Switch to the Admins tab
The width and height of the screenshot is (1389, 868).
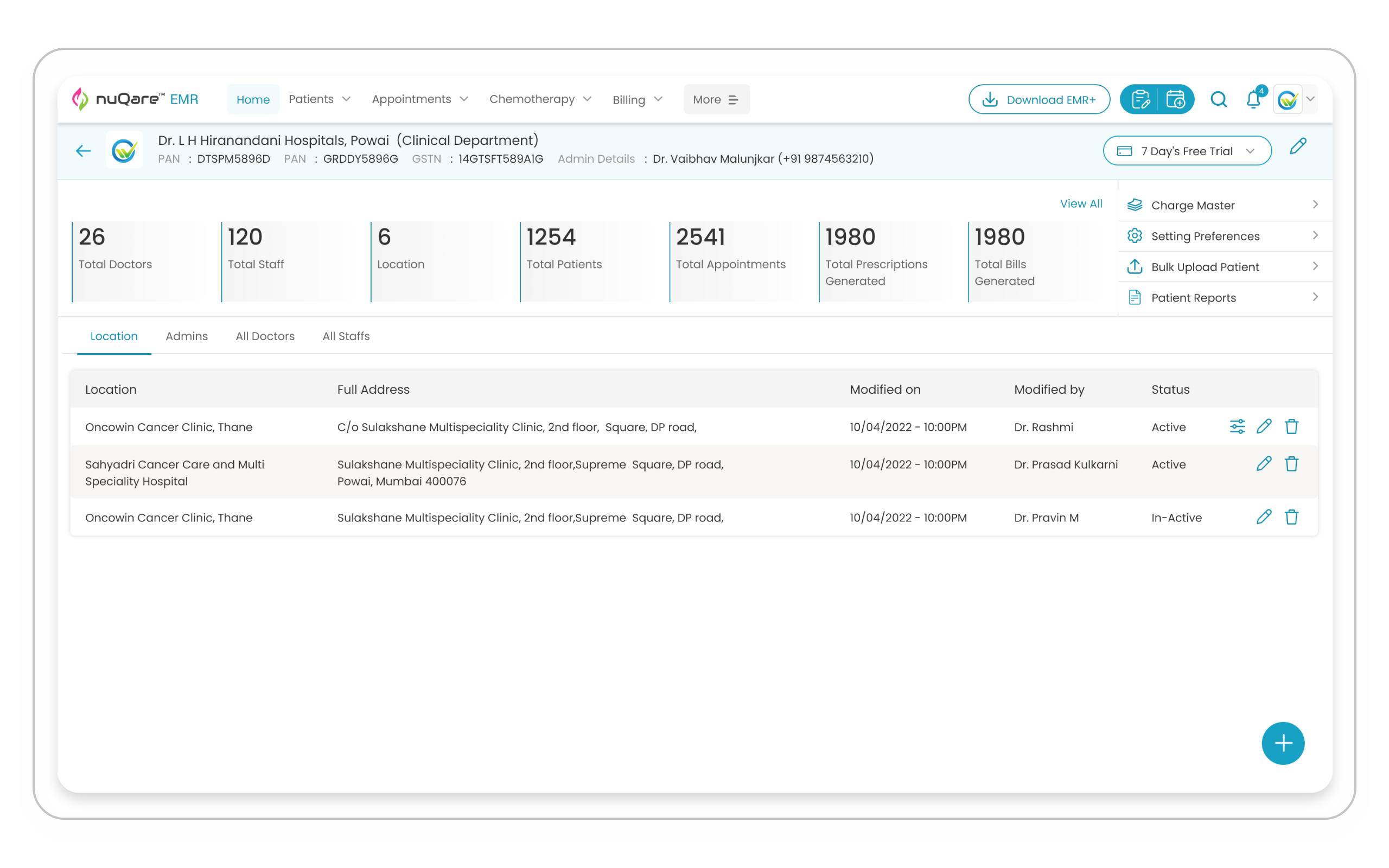tap(187, 336)
